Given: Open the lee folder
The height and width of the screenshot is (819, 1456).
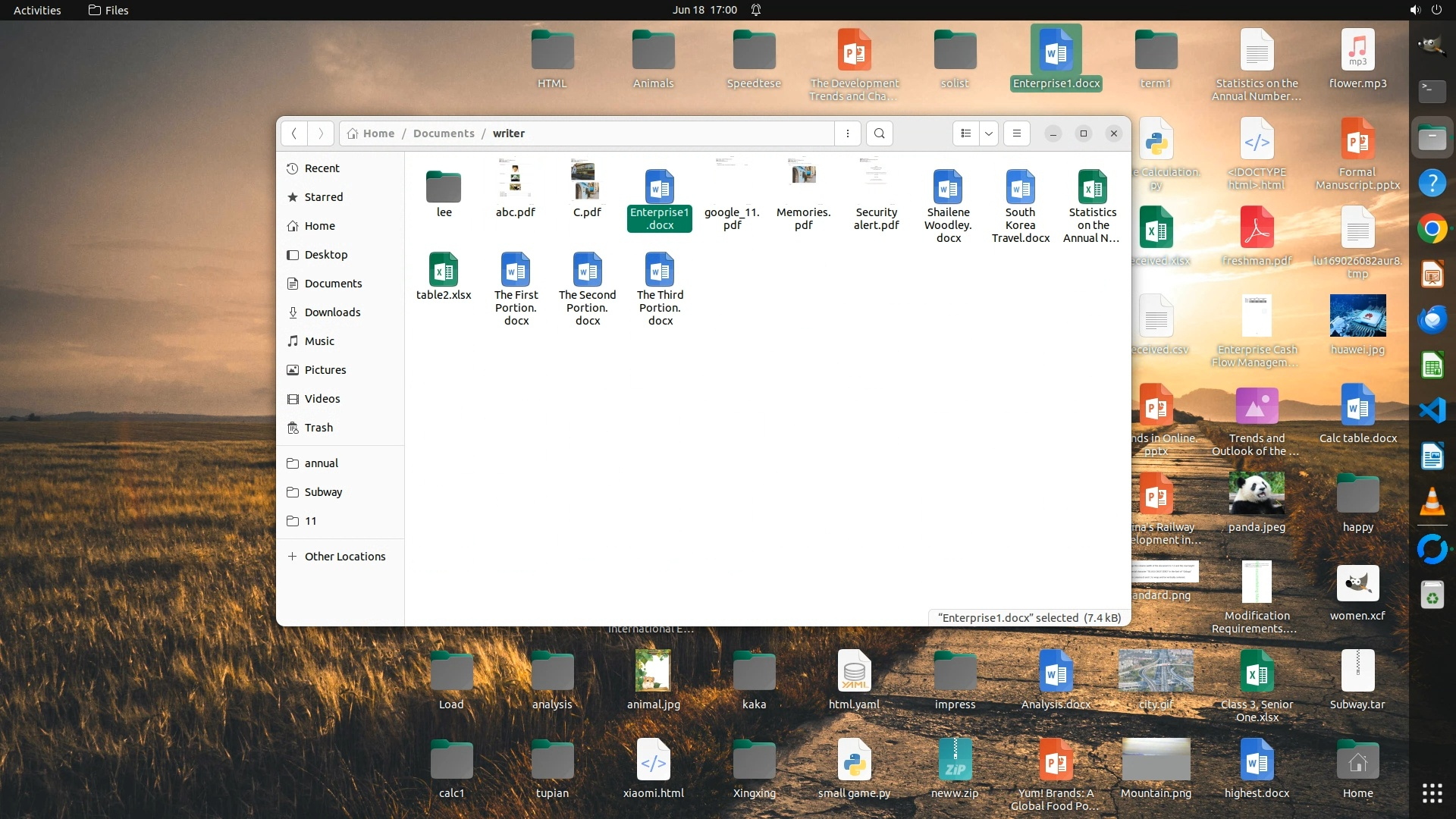Looking at the screenshot, I should tap(444, 187).
